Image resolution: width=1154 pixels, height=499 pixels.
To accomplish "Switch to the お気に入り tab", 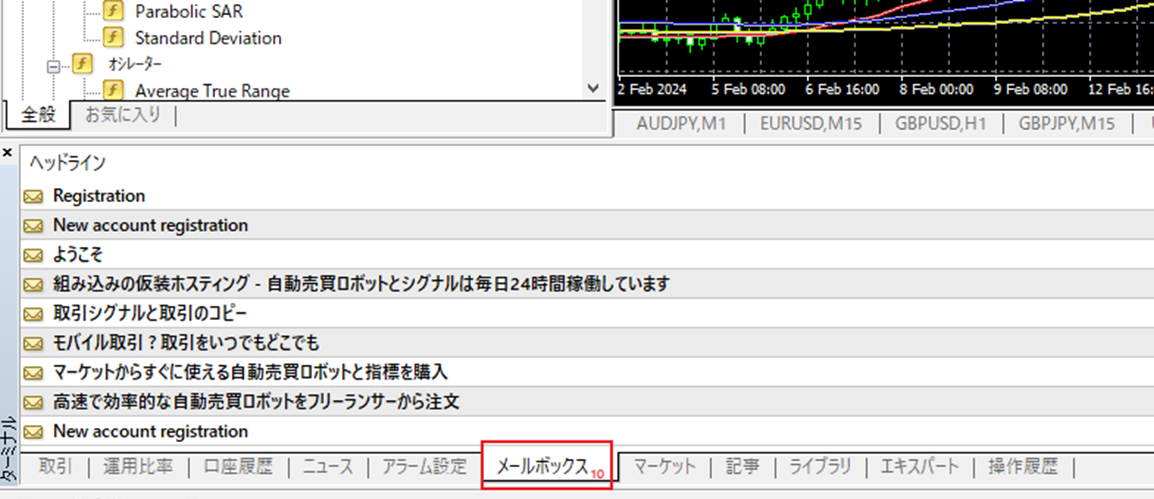I will click(x=122, y=115).
